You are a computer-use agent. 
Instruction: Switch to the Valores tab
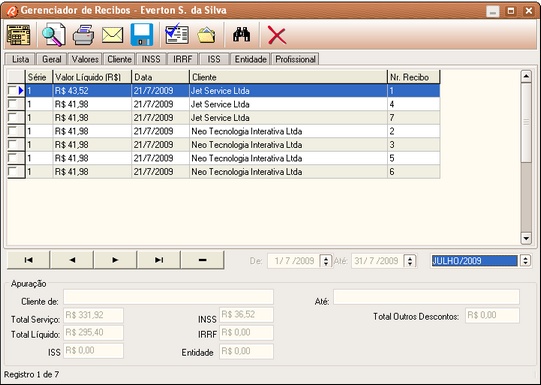pyautogui.click(x=85, y=59)
